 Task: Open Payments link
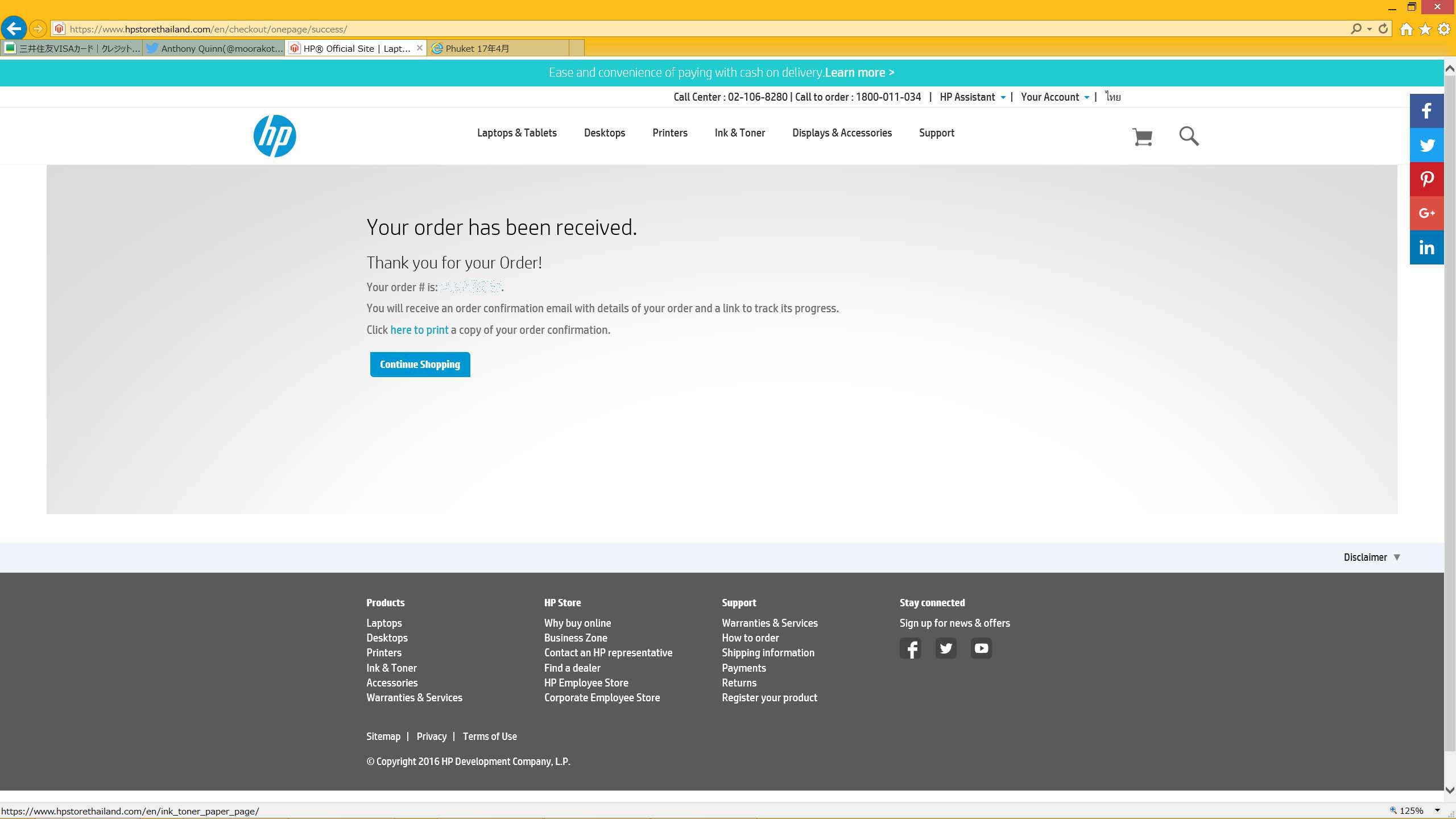pyautogui.click(x=744, y=668)
